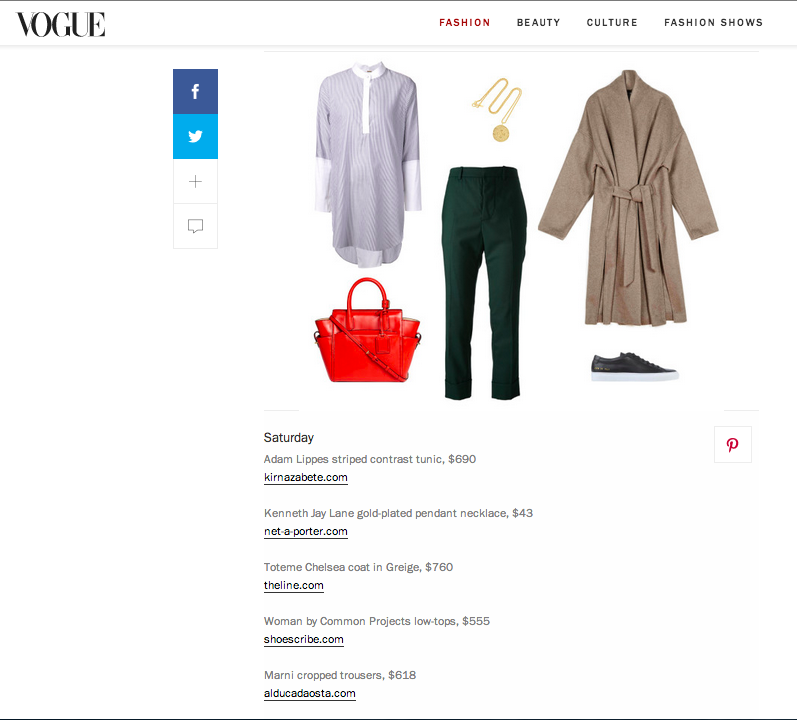This screenshot has height=720, width=797.
Task: Share the article on Facebook
Action: coord(195,91)
